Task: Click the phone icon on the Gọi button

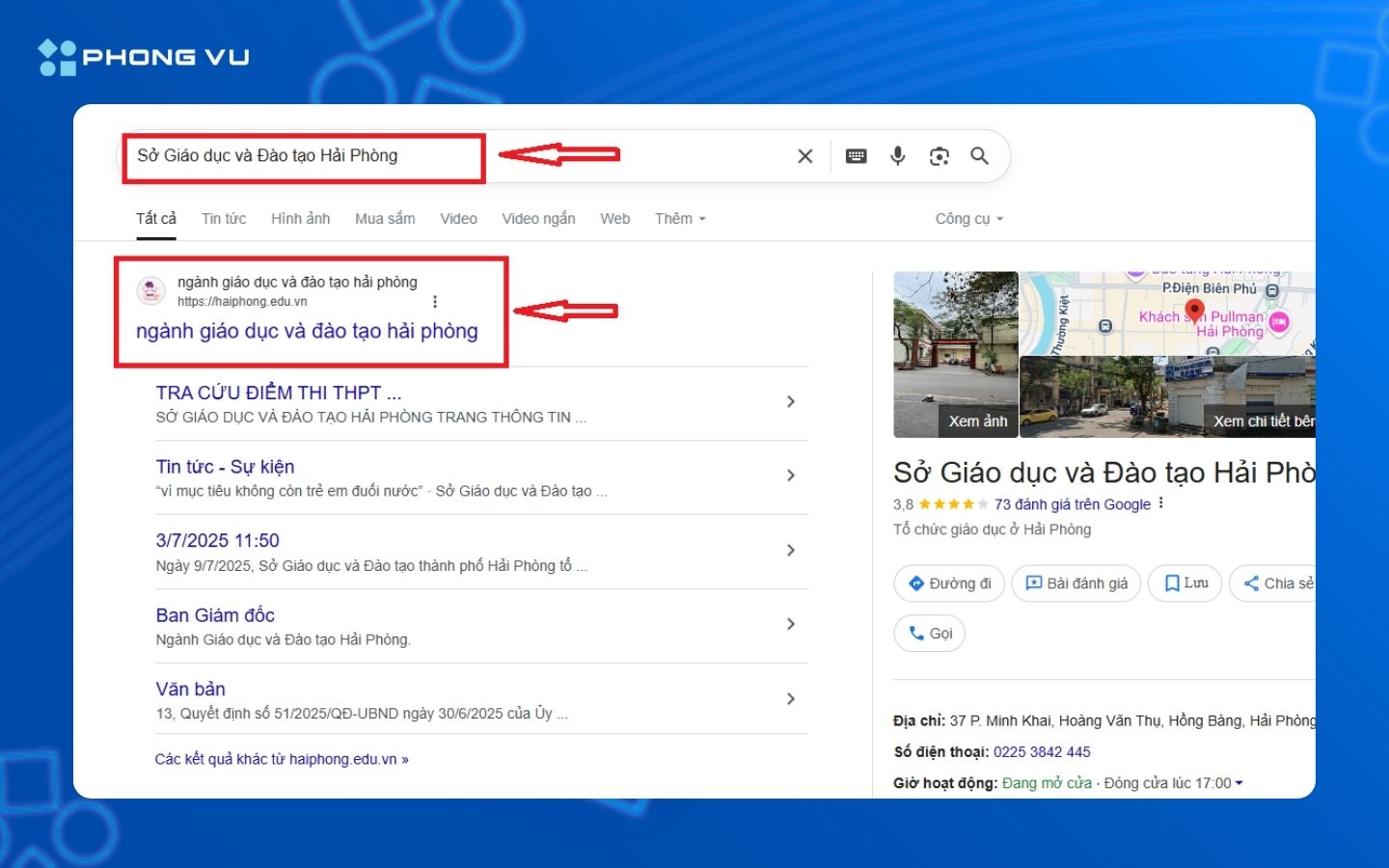Action: [x=917, y=633]
